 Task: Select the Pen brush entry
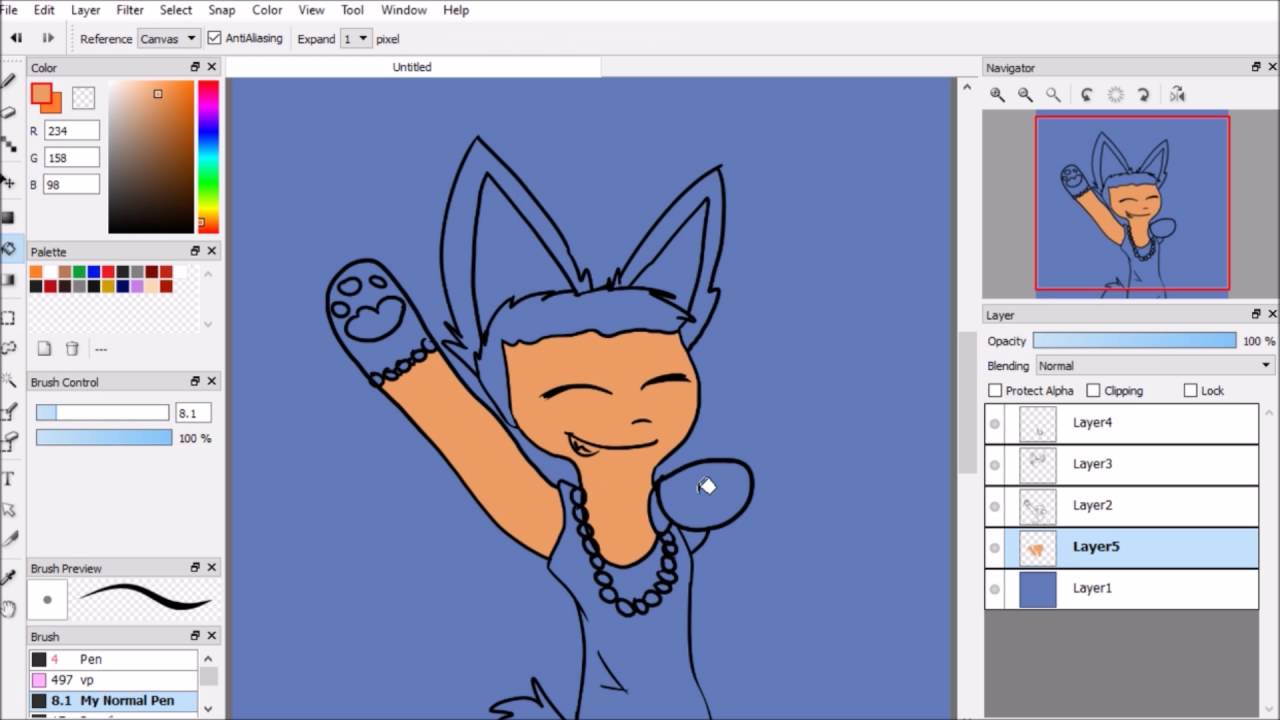(x=113, y=659)
